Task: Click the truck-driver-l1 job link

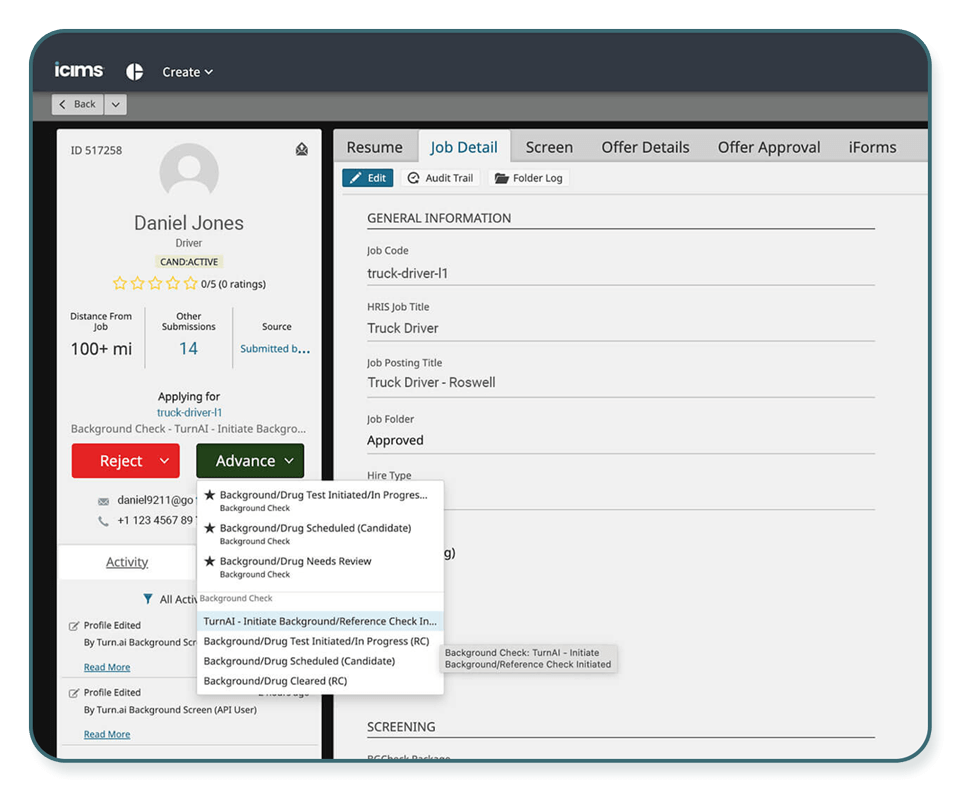Action: pos(189,412)
